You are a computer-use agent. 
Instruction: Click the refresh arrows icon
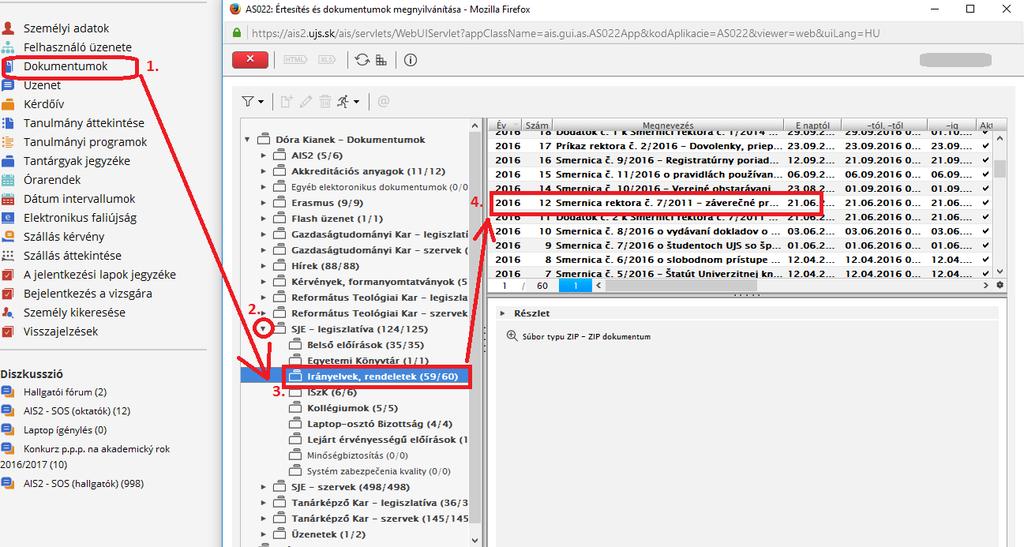click(362, 60)
